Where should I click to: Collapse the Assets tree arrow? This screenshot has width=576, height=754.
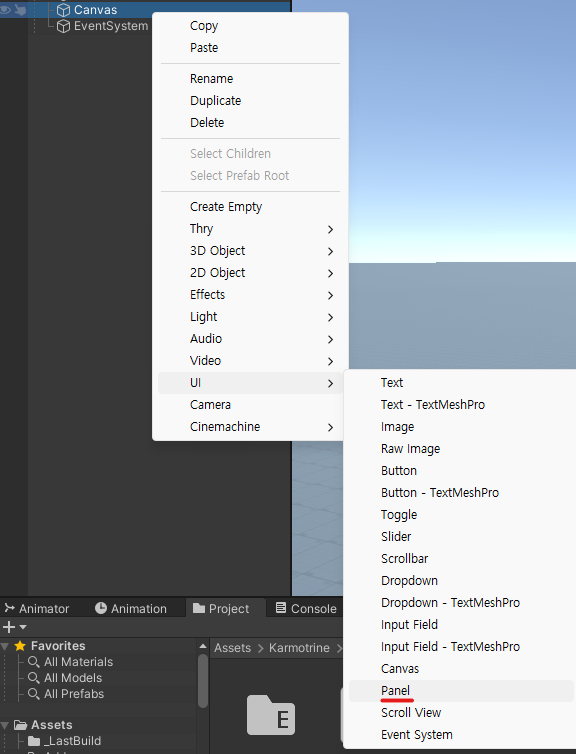[x=5, y=725]
